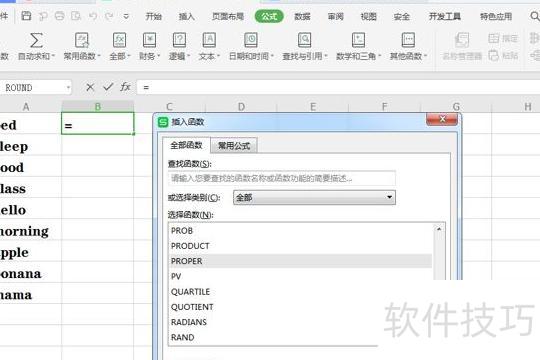Click the Save icon in quick access toolbar
This screenshot has height=360, width=540.
pos(26,16)
